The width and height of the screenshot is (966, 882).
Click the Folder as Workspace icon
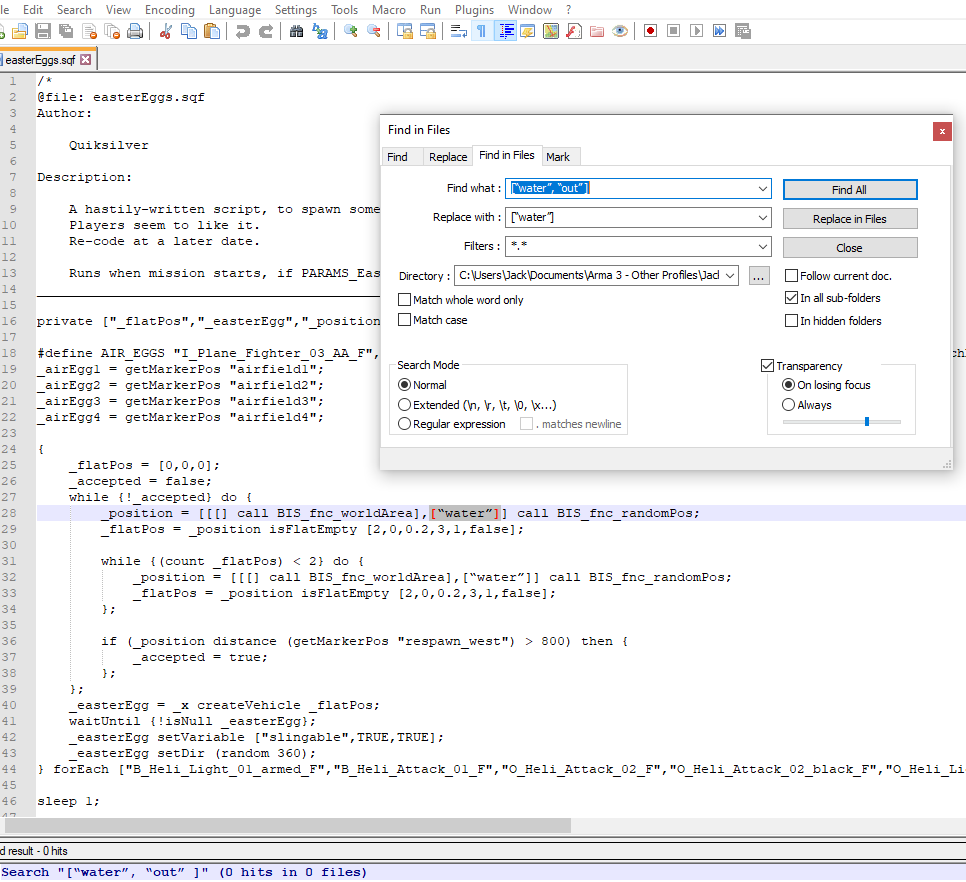(597, 31)
